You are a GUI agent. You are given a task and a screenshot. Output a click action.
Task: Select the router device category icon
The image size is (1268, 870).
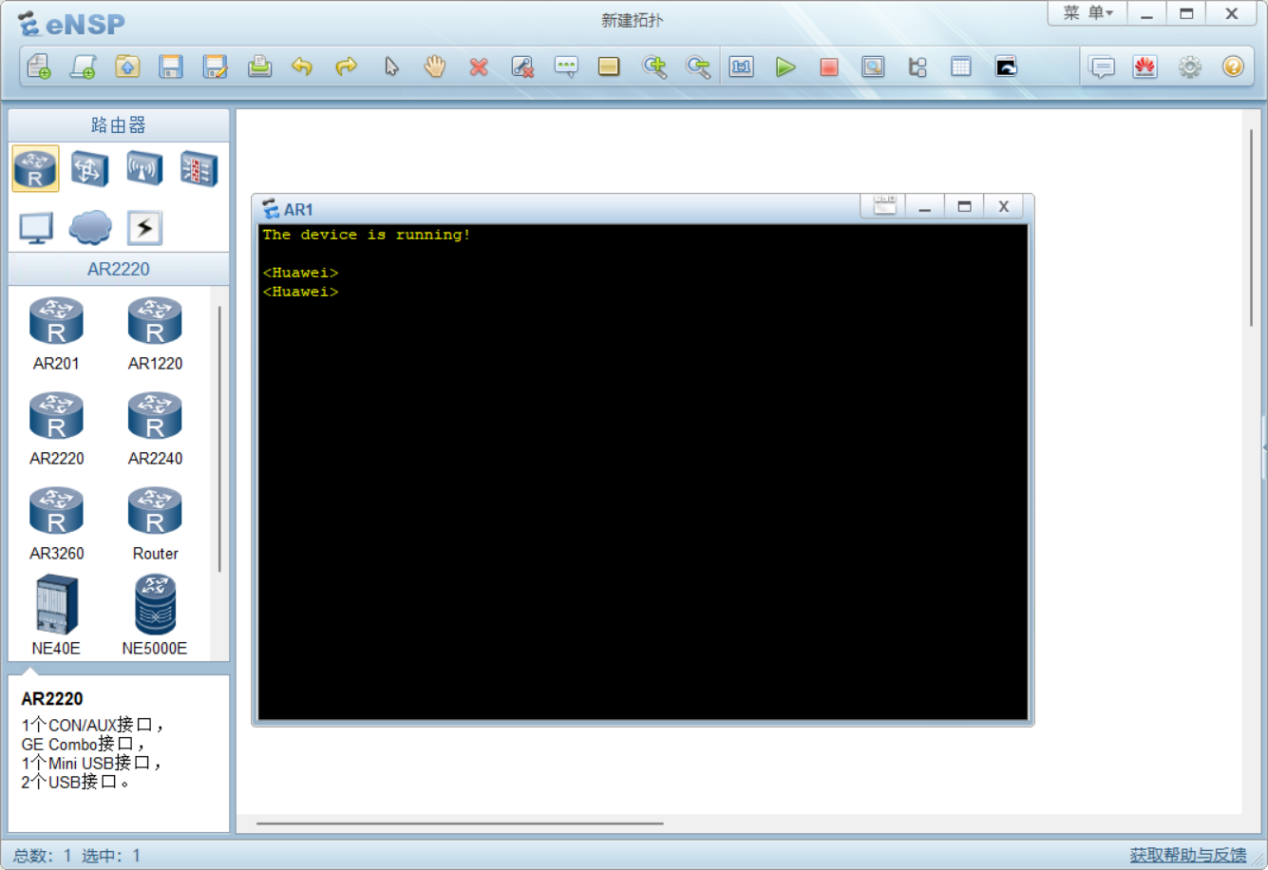tap(36, 168)
